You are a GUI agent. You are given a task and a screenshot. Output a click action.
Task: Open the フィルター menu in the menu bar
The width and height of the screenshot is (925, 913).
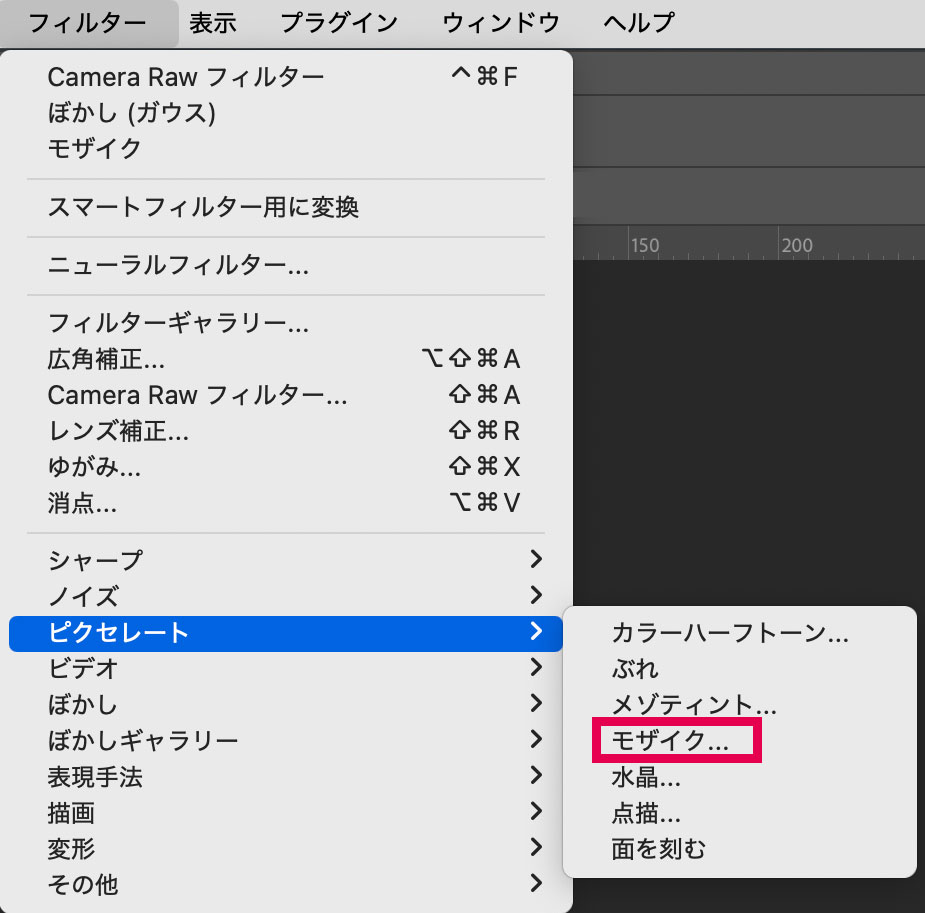tap(87, 24)
